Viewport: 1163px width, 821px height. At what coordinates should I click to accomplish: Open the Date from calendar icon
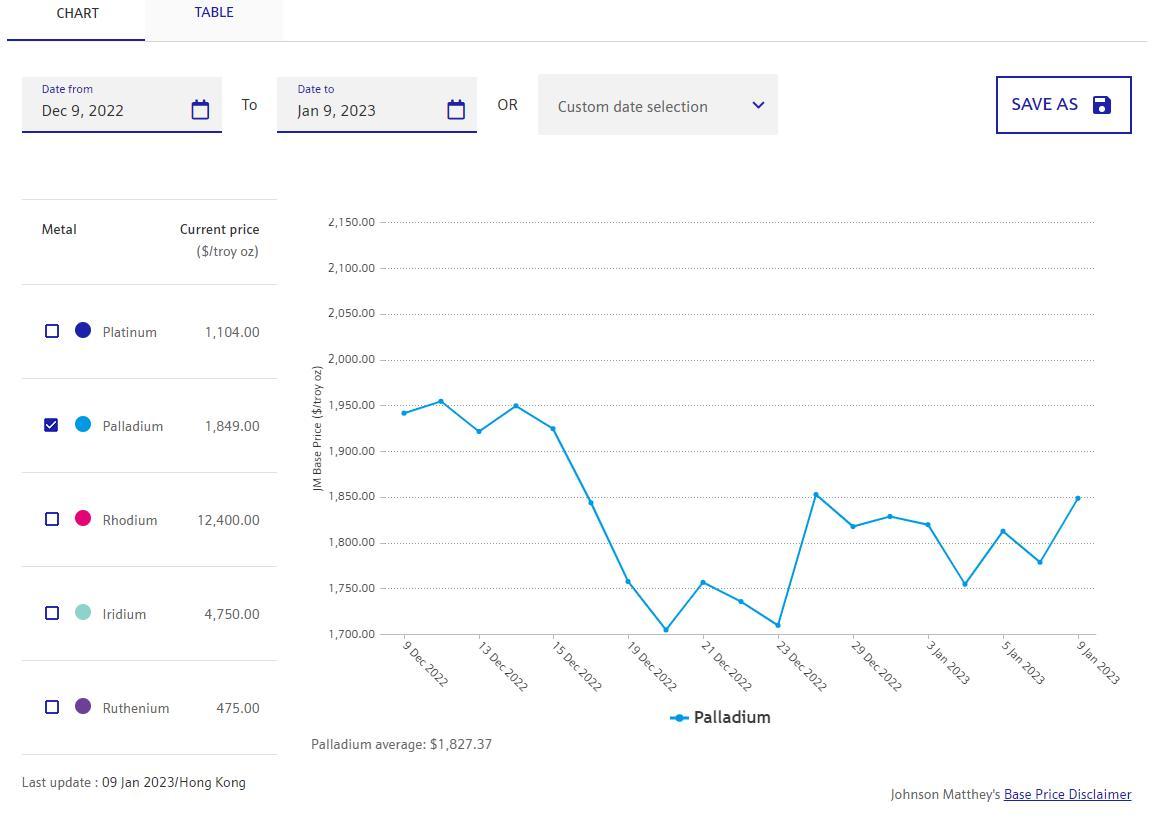[x=200, y=110]
